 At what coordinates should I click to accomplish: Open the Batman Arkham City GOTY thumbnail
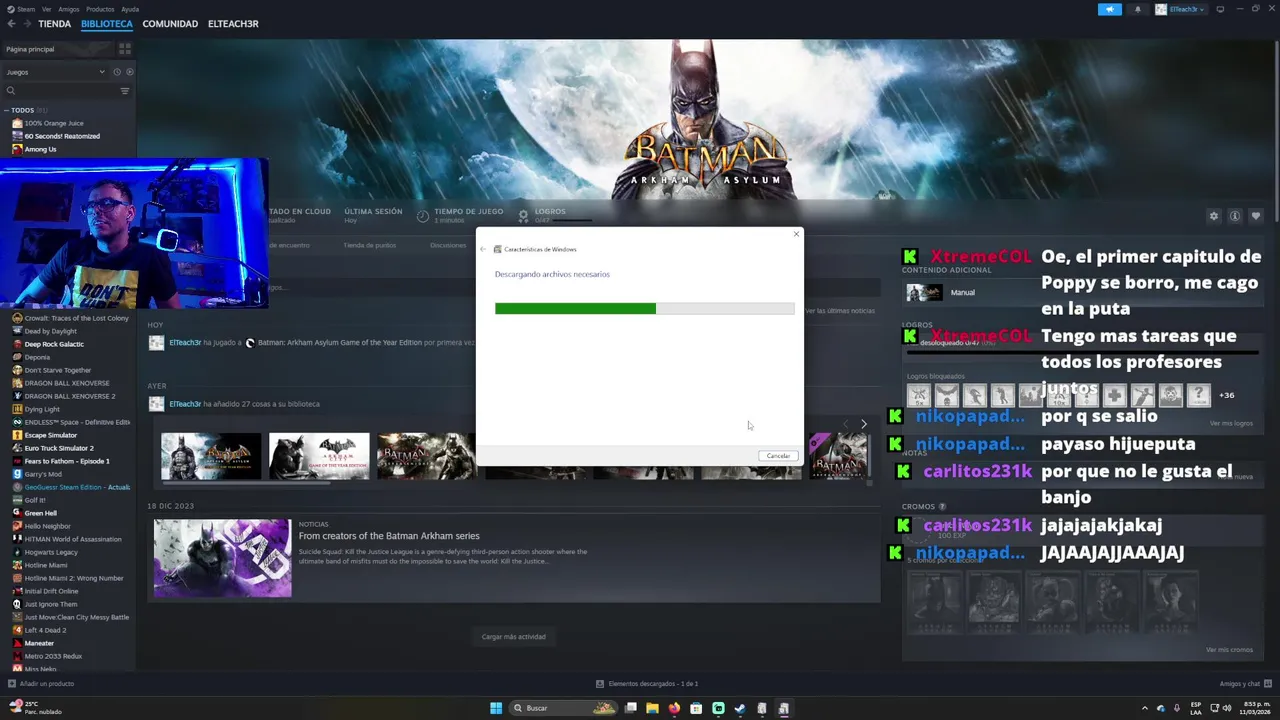(319, 456)
